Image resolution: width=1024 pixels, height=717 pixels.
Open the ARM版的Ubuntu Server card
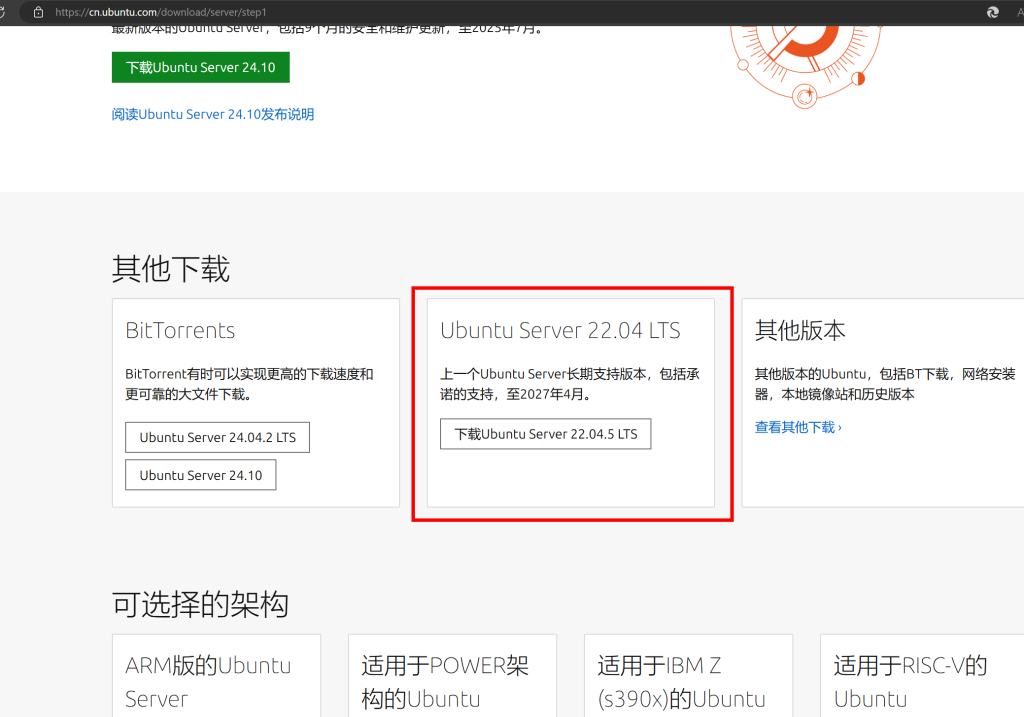(x=216, y=676)
